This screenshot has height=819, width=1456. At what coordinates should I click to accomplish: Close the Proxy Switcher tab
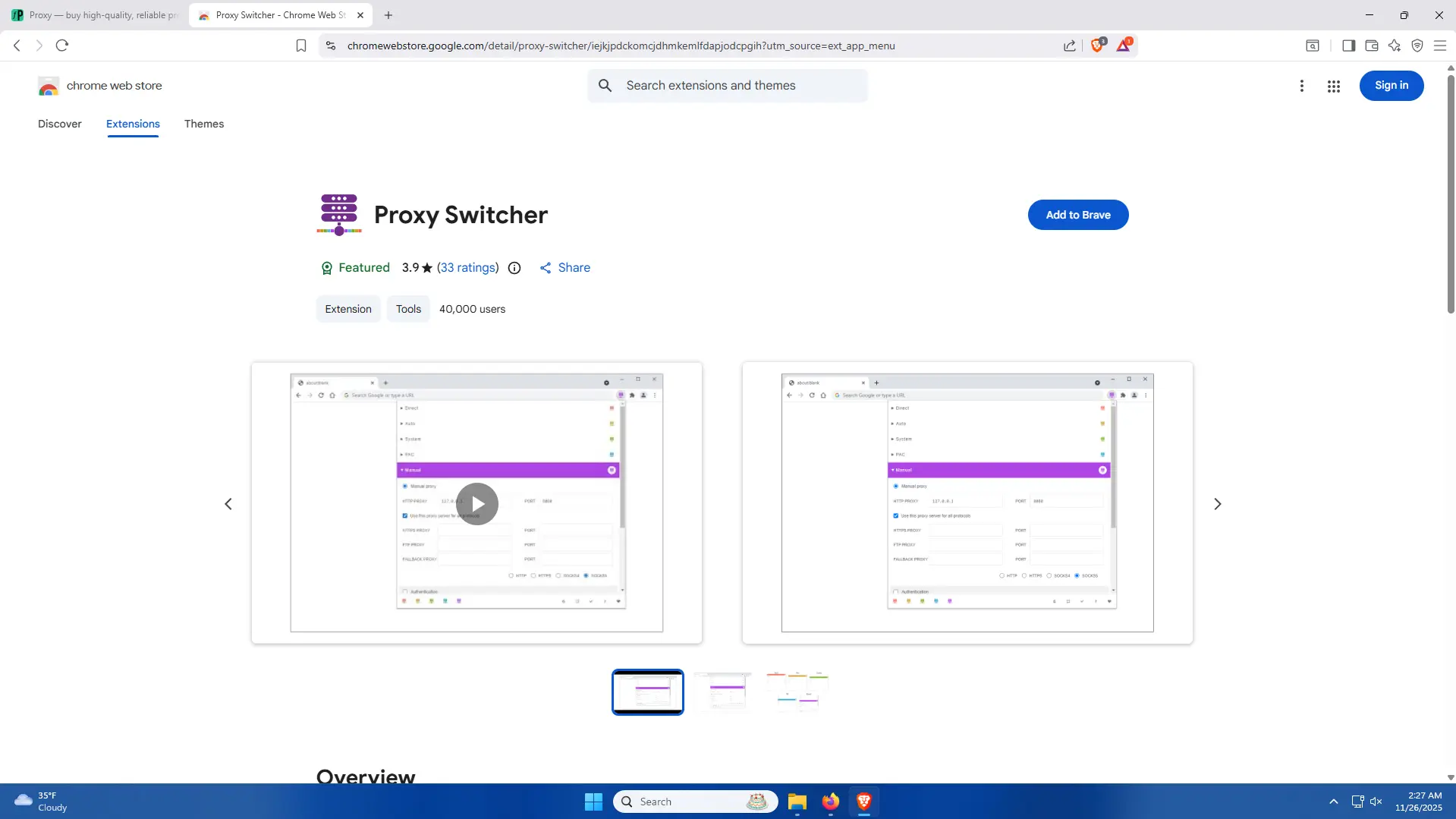tap(360, 15)
